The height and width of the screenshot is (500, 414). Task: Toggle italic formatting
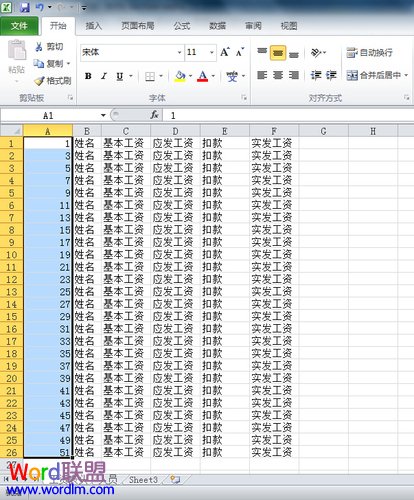[x=104, y=76]
